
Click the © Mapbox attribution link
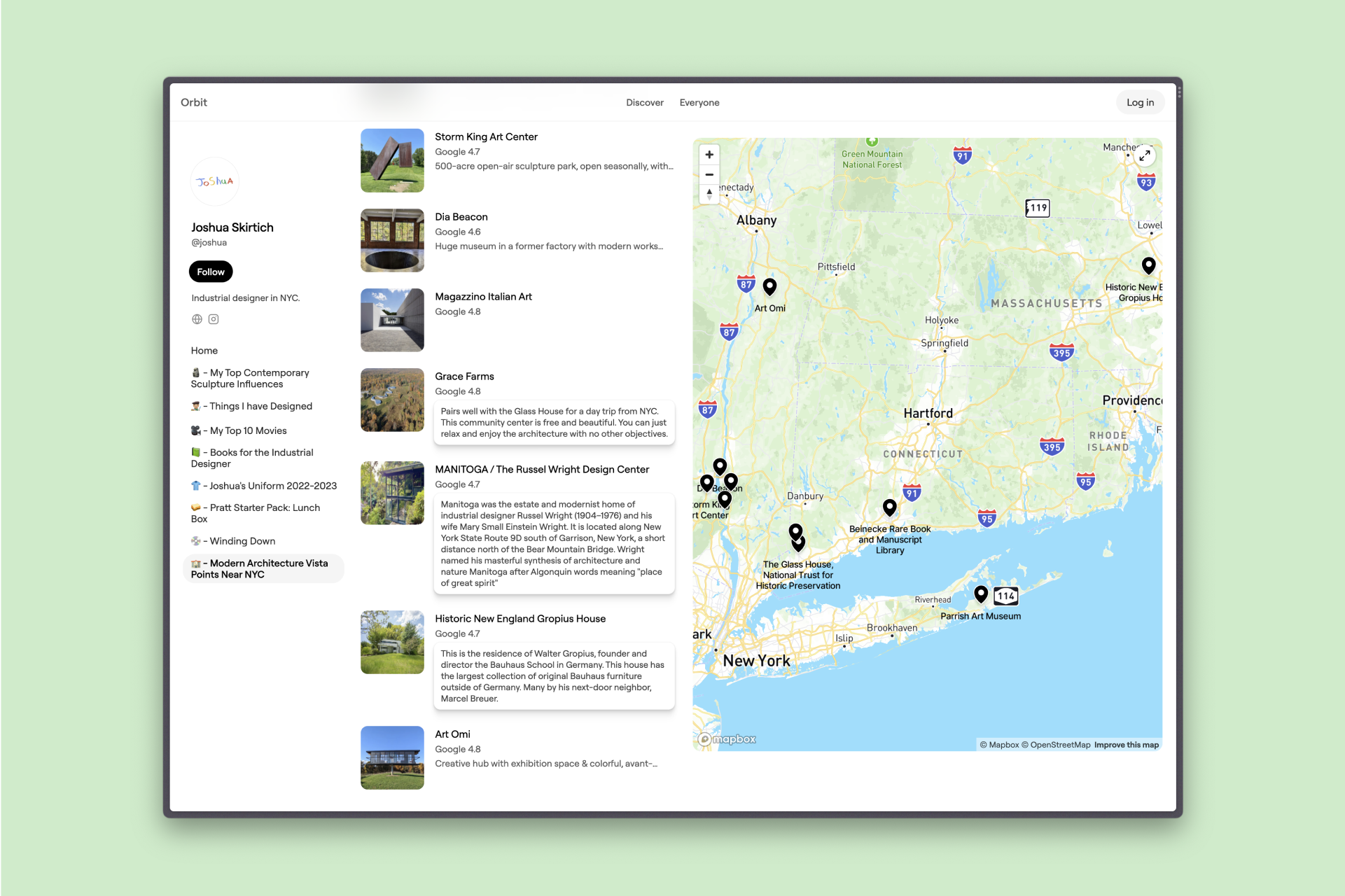pos(999,745)
